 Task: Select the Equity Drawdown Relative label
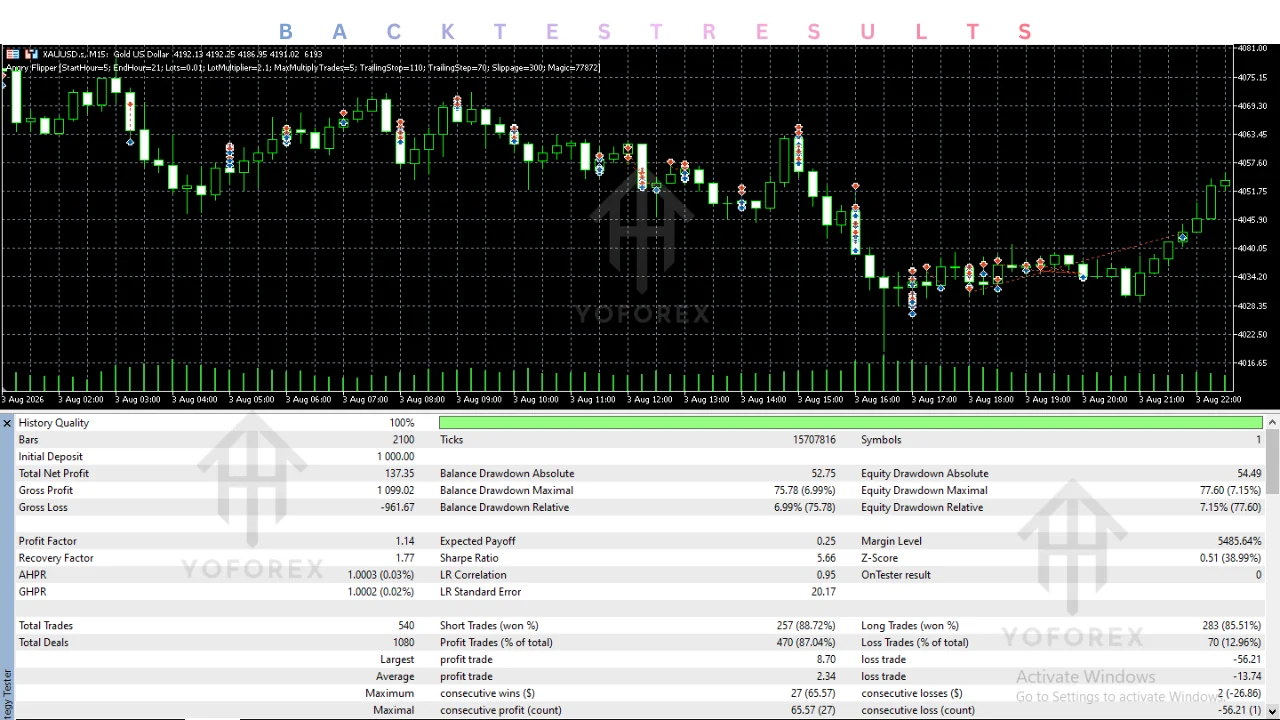point(922,508)
